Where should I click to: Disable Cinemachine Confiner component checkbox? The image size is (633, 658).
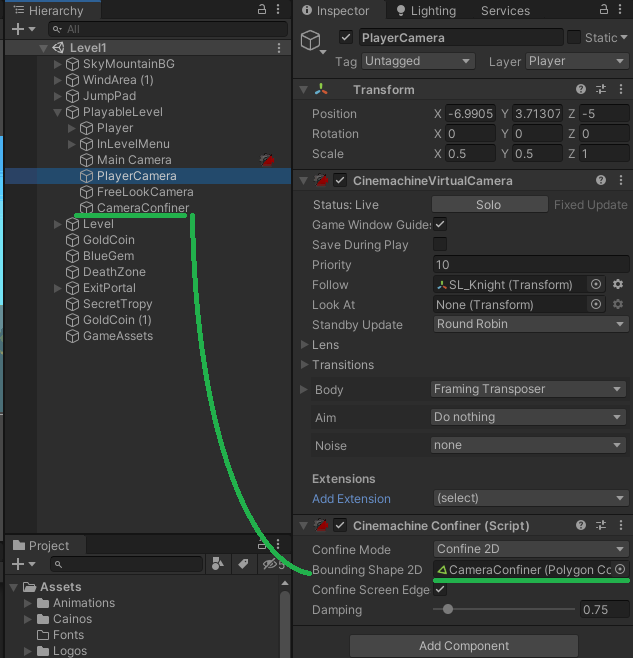[340, 525]
